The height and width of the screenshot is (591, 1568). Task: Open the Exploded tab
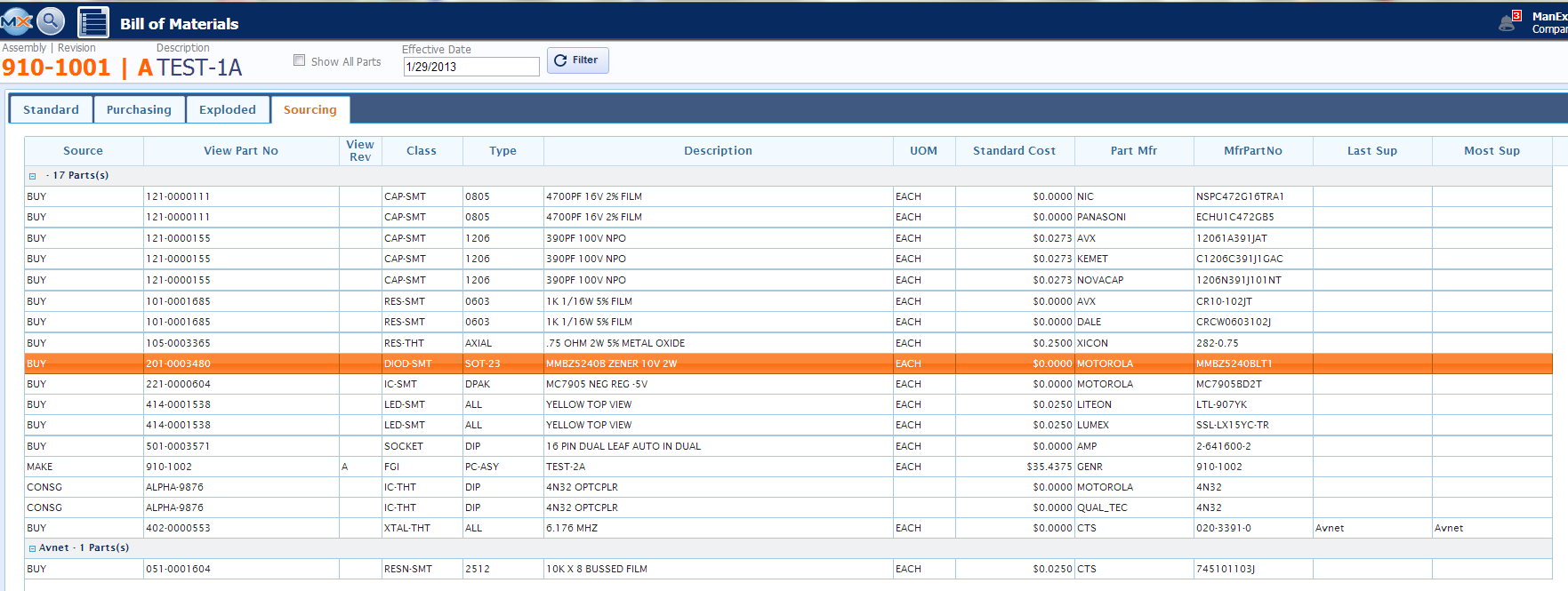tap(228, 109)
